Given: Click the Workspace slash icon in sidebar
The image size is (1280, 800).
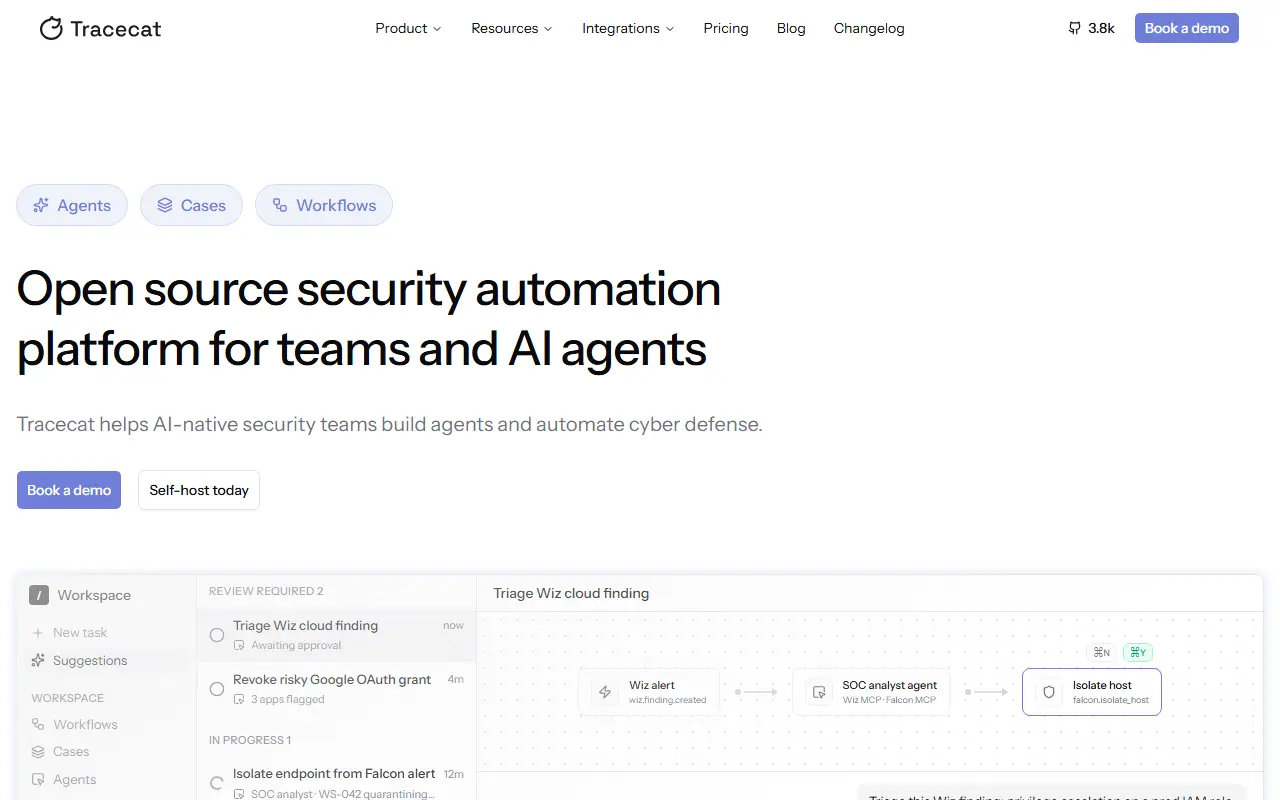Looking at the screenshot, I should click(39, 595).
